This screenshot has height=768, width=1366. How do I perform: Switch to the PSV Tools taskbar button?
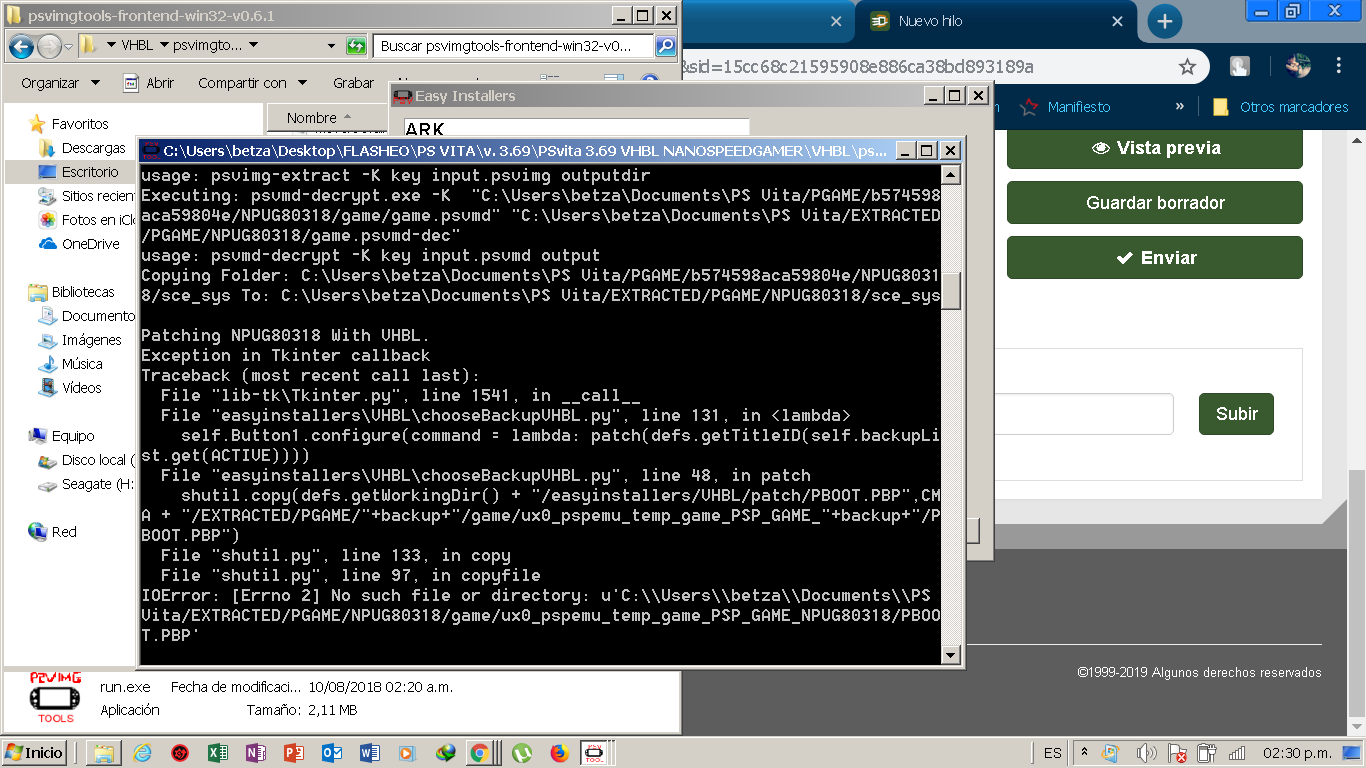(x=594, y=753)
